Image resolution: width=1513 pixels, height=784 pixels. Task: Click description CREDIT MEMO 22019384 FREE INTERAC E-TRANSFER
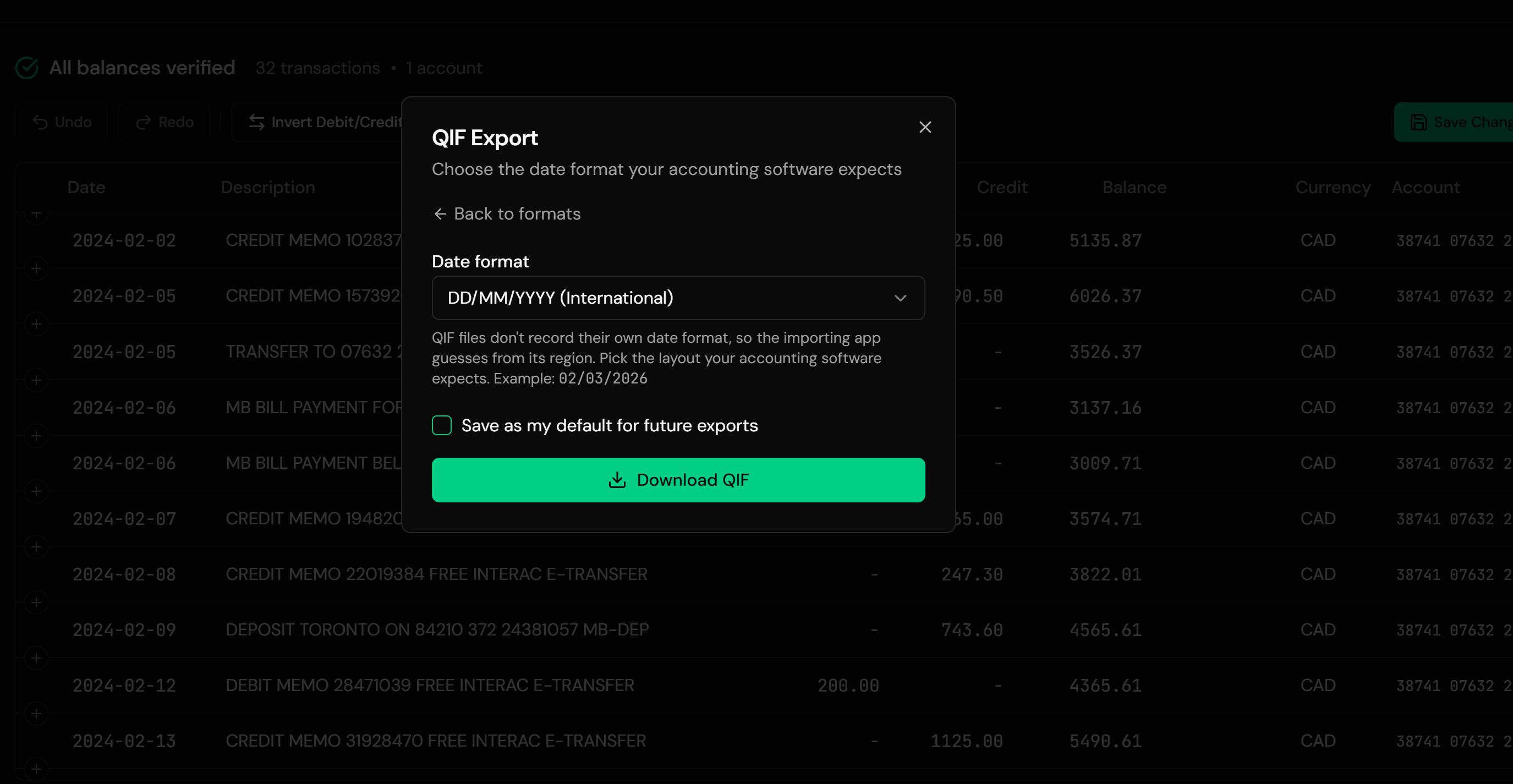(436, 574)
